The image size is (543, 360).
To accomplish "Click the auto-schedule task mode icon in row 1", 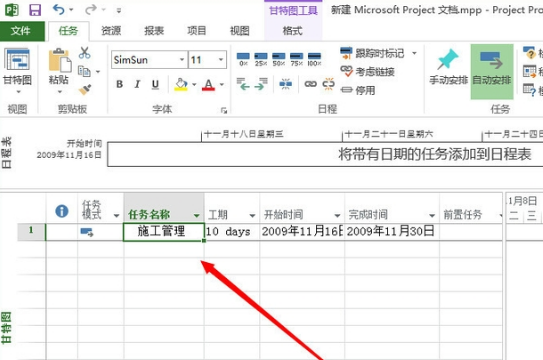I will tap(87, 232).
